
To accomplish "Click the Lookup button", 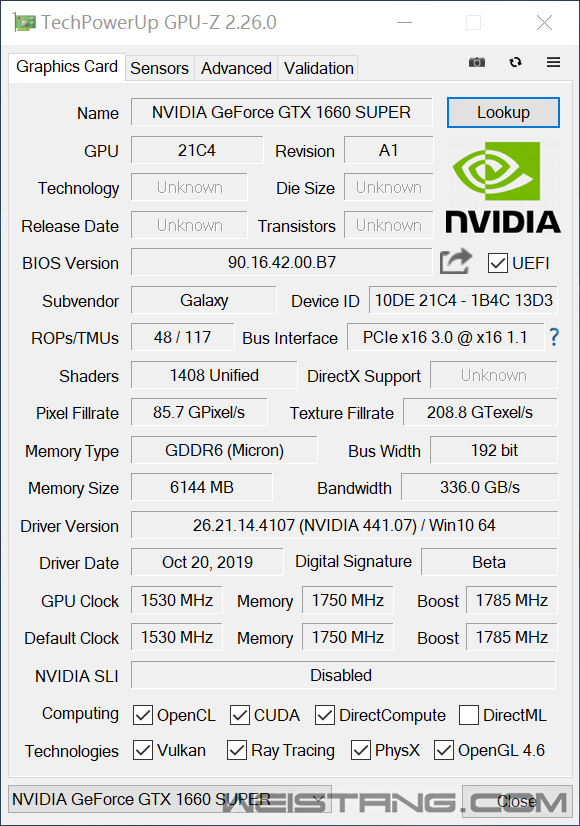I will tap(503, 112).
